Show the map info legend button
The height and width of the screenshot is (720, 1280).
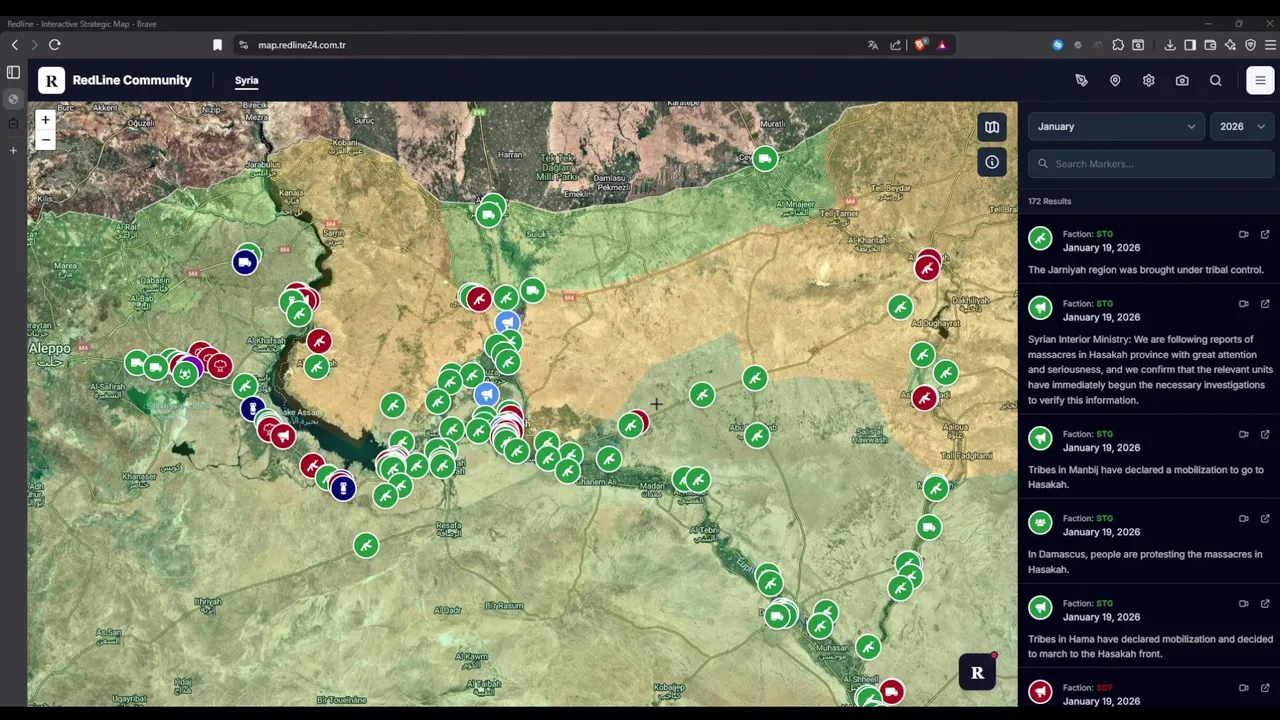coord(992,162)
